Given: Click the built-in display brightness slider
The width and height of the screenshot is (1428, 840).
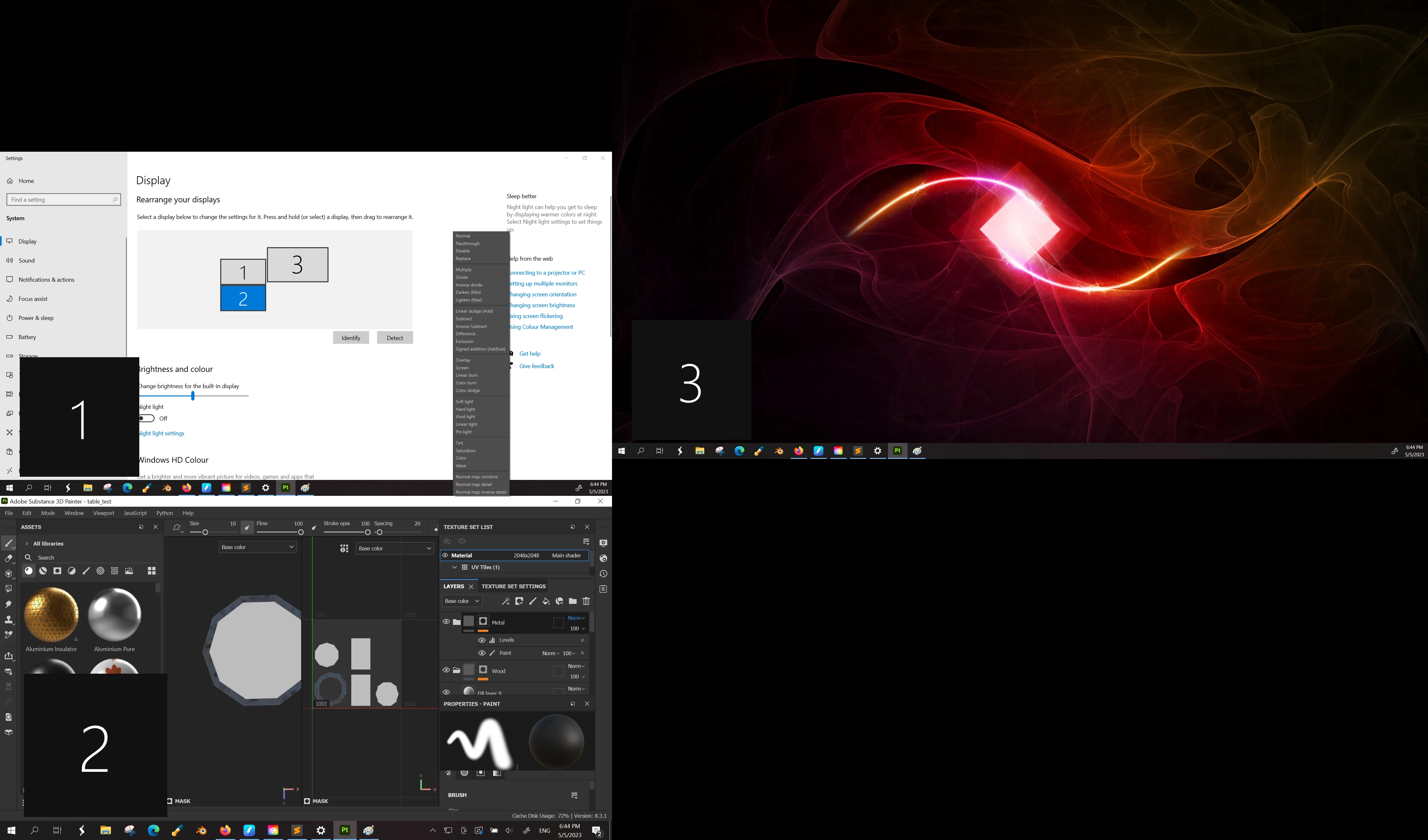Looking at the screenshot, I should 193,396.
